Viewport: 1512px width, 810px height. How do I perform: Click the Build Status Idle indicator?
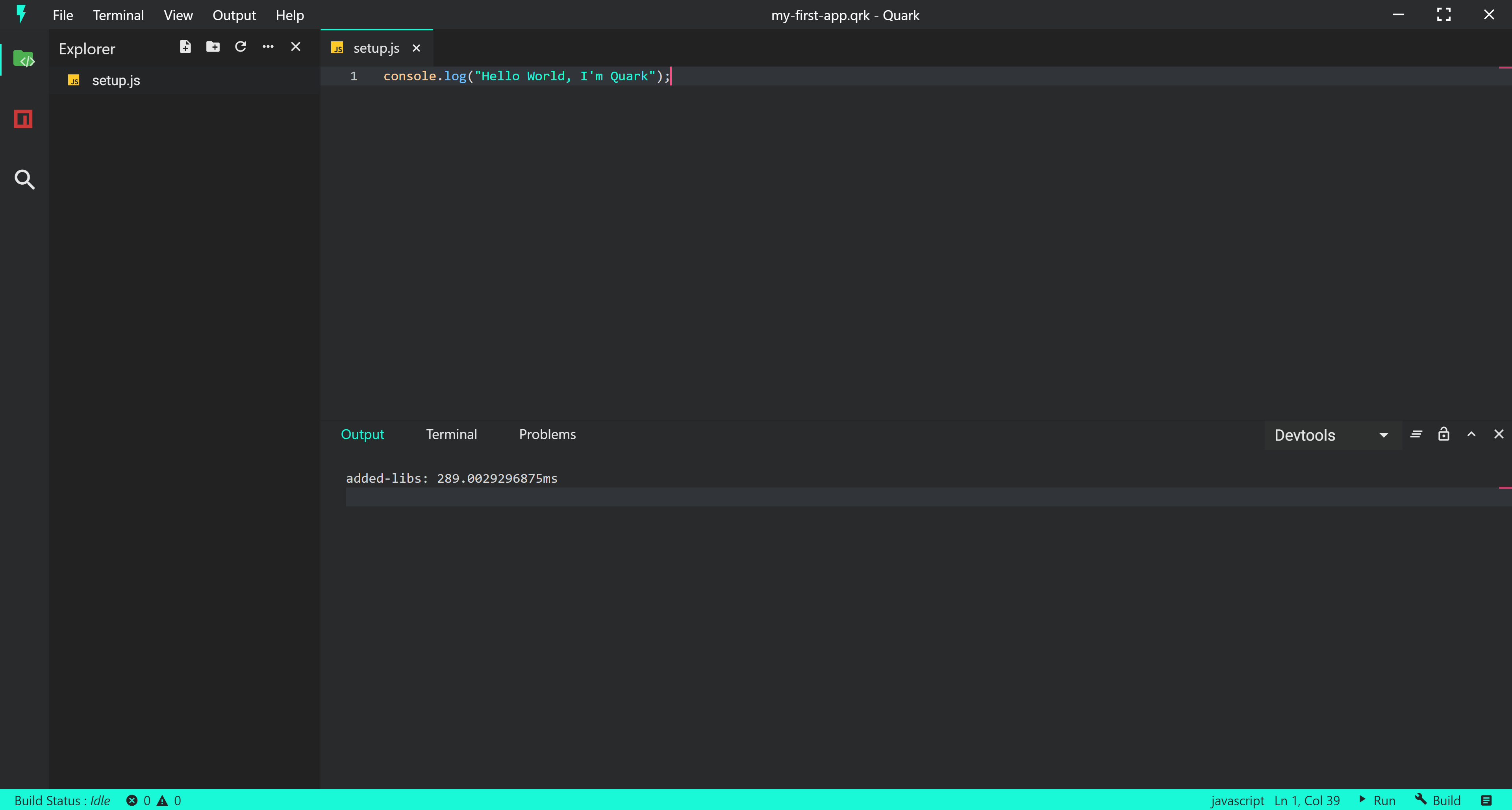tap(62, 801)
